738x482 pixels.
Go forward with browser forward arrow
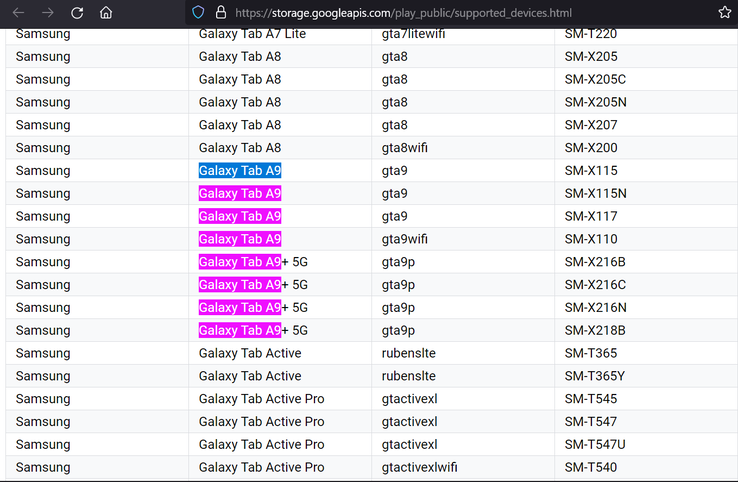tap(48, 13)
